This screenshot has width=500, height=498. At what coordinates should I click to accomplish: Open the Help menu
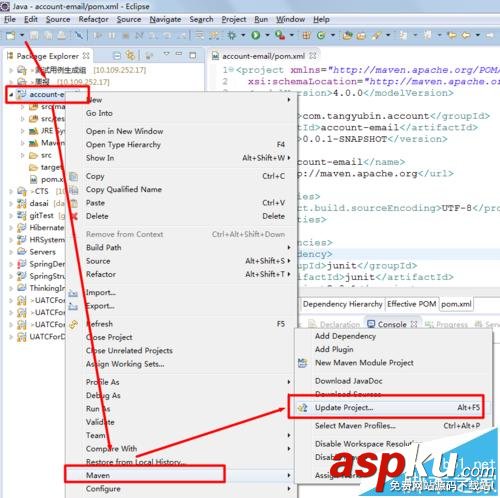point(321,19)
